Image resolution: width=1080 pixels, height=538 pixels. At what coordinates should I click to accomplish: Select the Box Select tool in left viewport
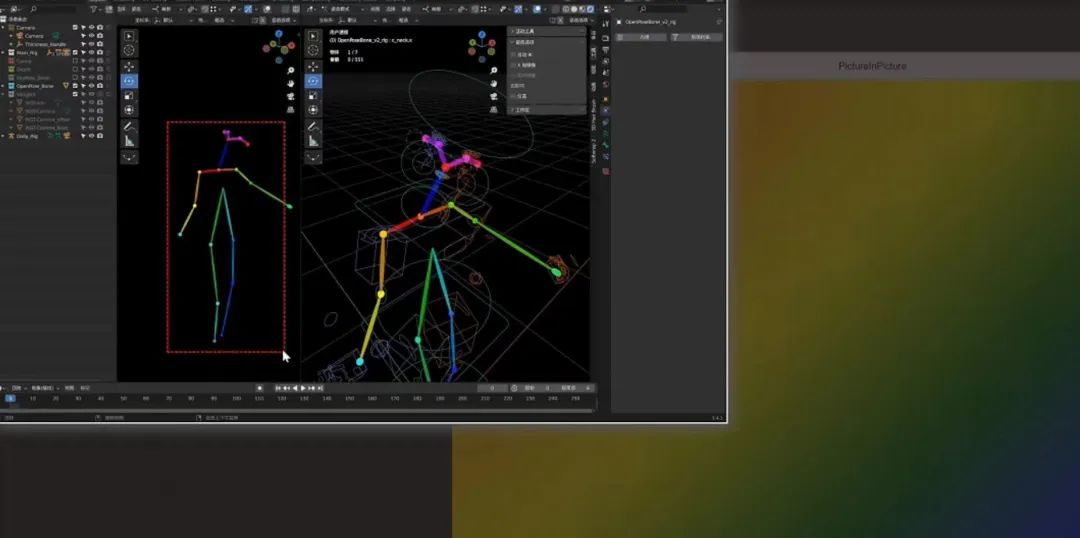tap(129, 36)
